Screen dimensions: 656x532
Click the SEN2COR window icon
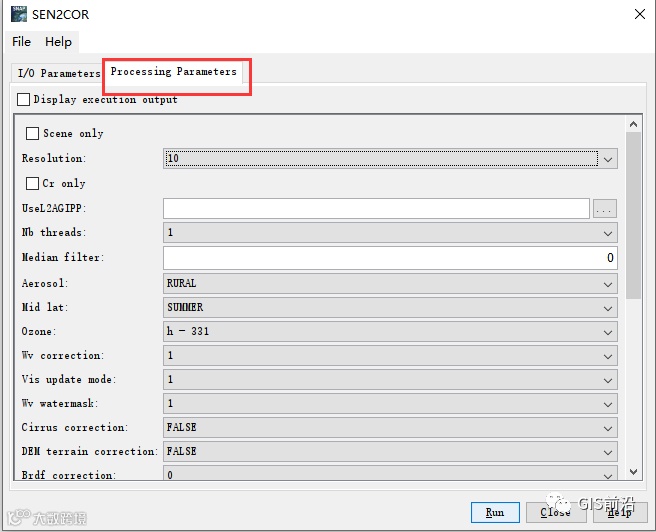coord(19,14)
